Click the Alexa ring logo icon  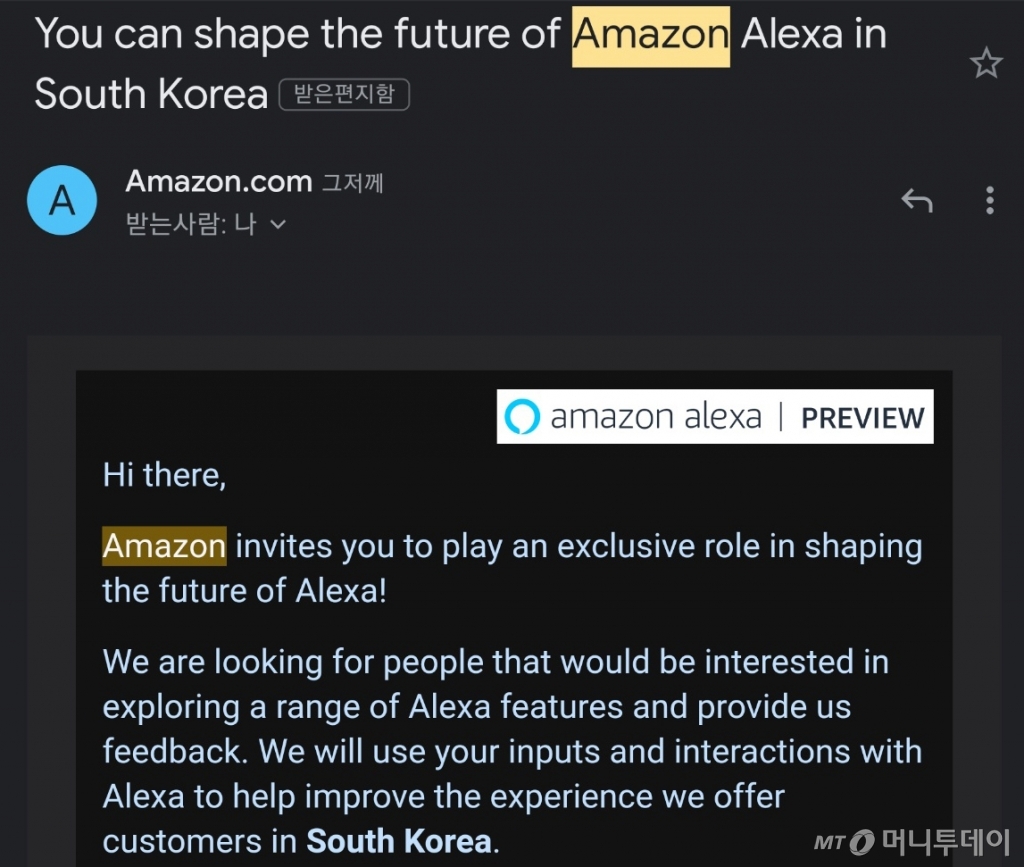pyautogui.click(x=522, y=417)
